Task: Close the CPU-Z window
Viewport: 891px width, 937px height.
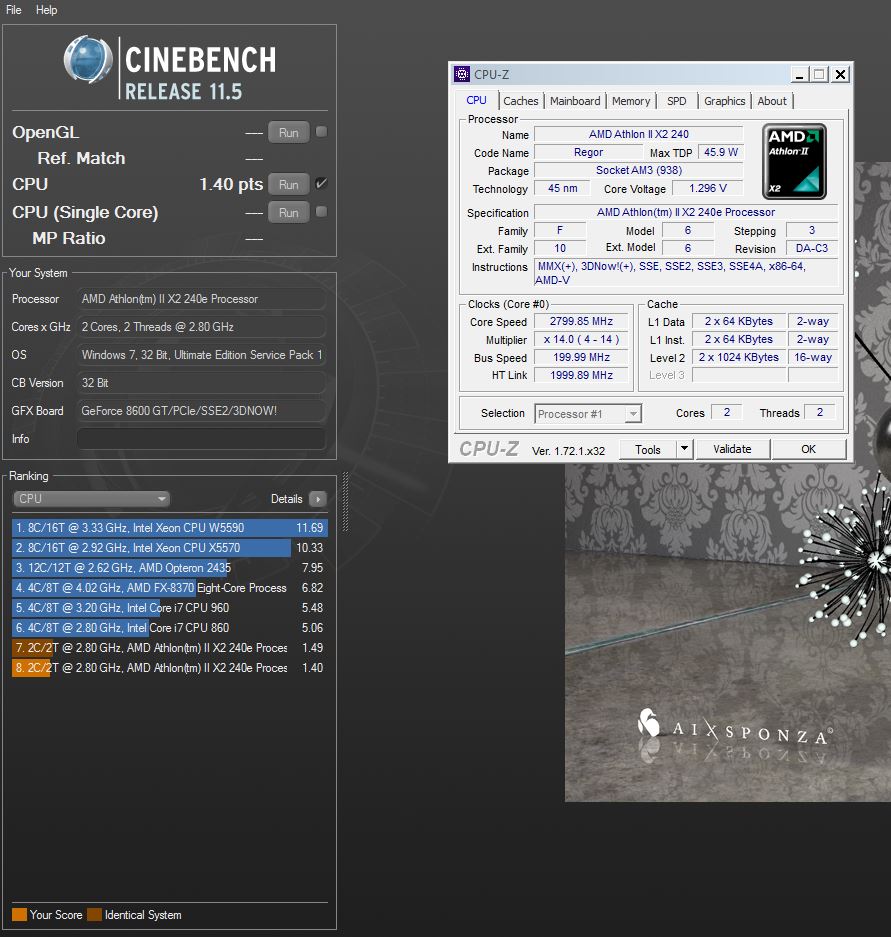Action: pos(840,75)
